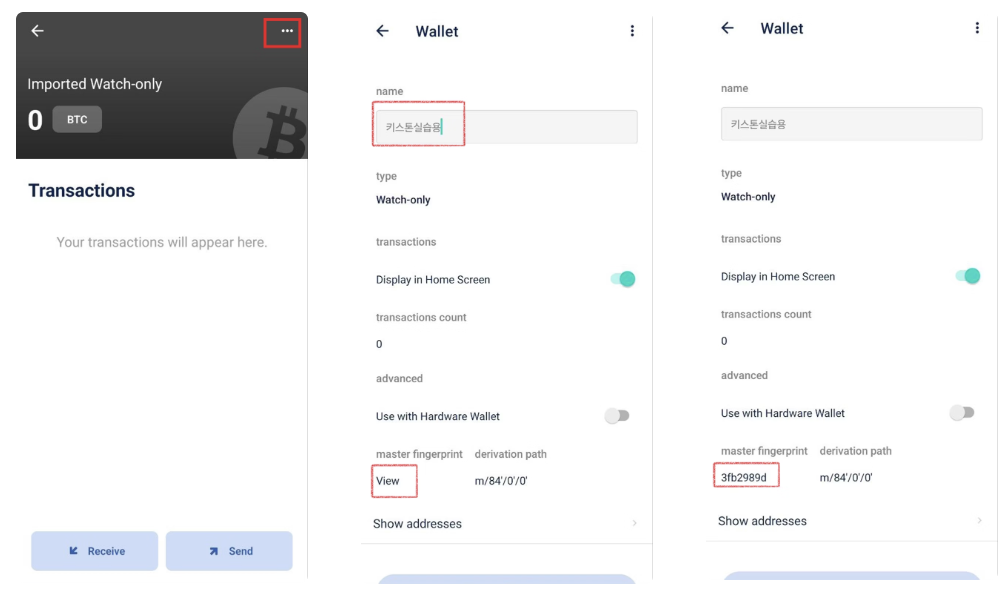This screenshot has width=1005, height=597.
Task: Go back from the Imported Watch-only wallet screen
Action: 38,31
